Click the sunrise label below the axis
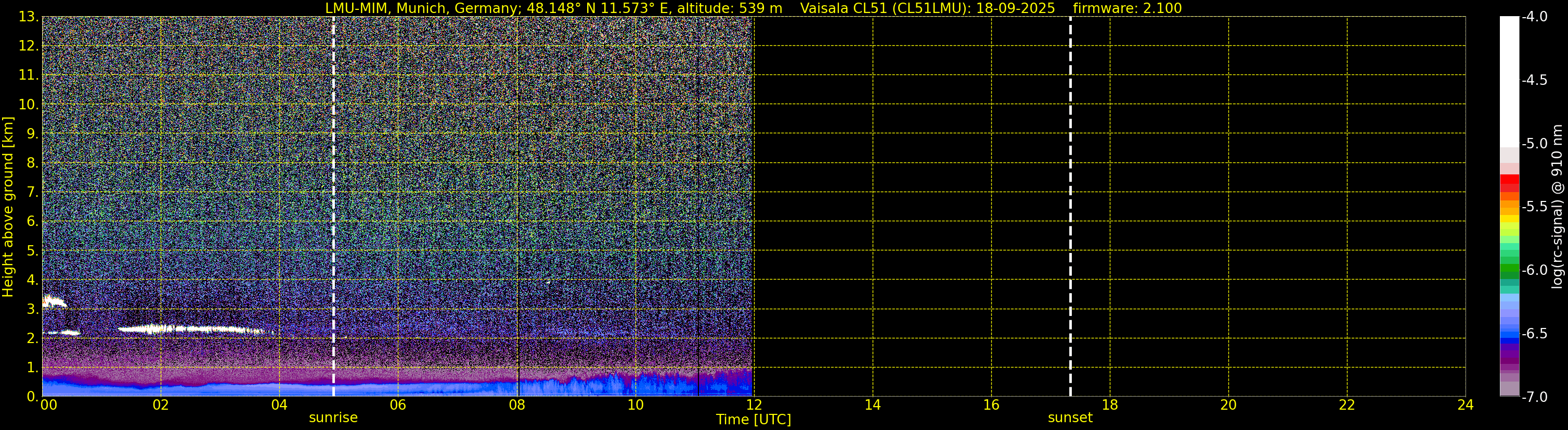 pyautogui.click(x=333, y=418)
